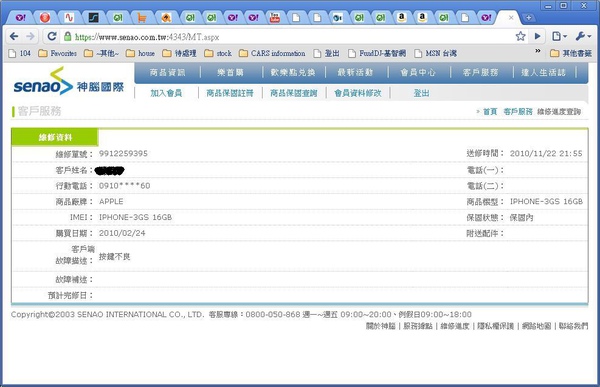Viewport: 600px width, 387px height.
Task: Open a new tab with the plus button
Action: 529,18
